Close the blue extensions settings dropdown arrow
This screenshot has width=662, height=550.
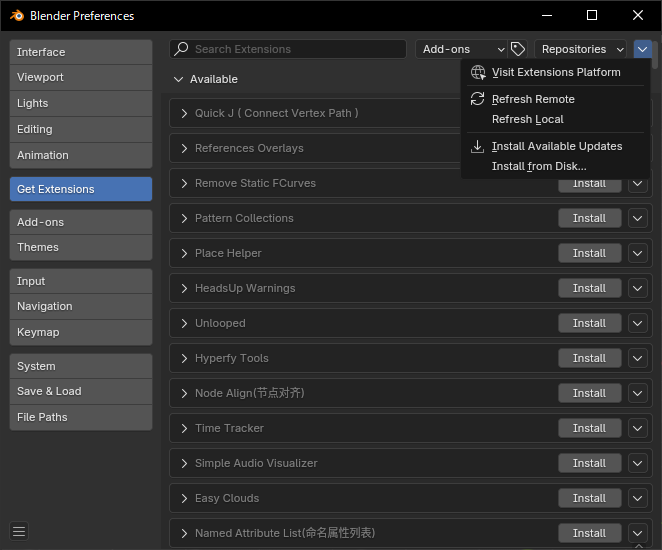pos(642,49)
